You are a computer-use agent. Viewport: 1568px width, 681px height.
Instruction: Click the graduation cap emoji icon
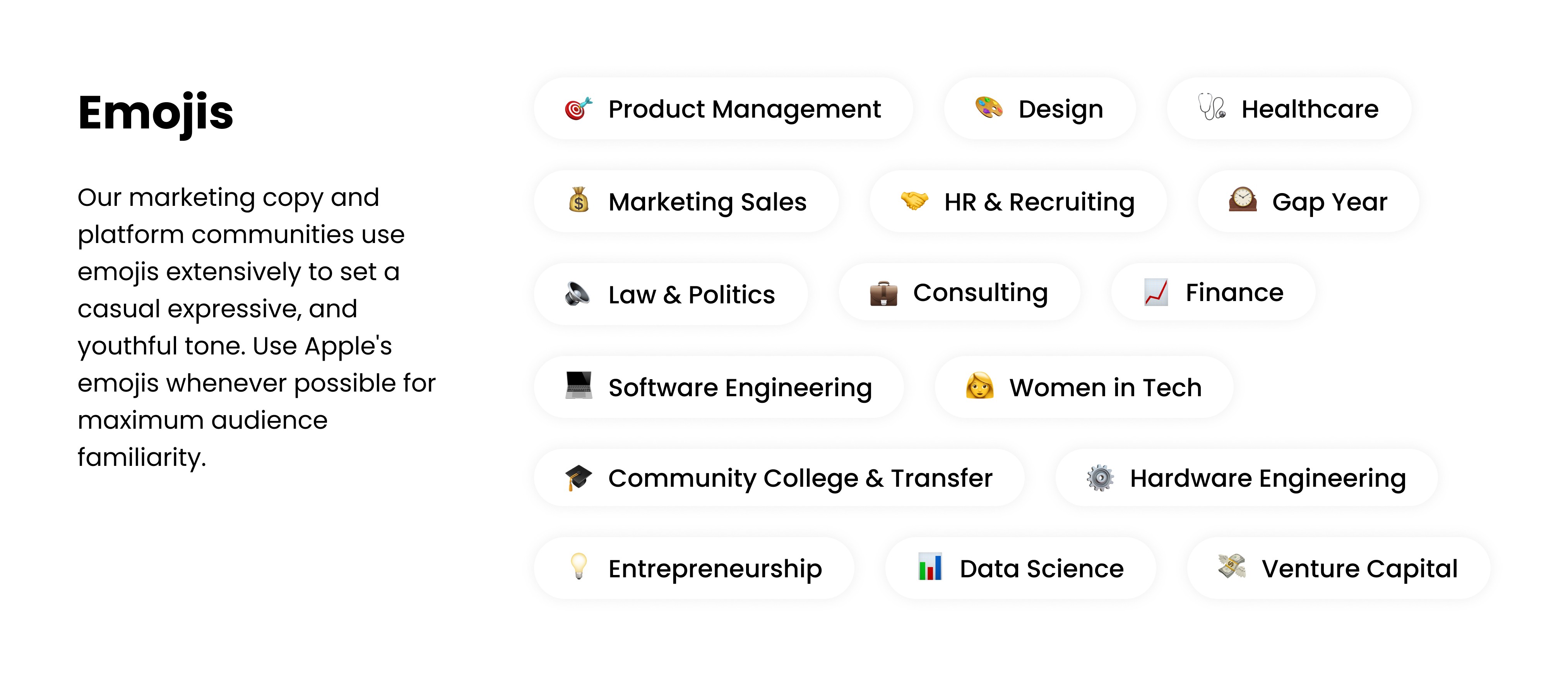pos(578,478)
